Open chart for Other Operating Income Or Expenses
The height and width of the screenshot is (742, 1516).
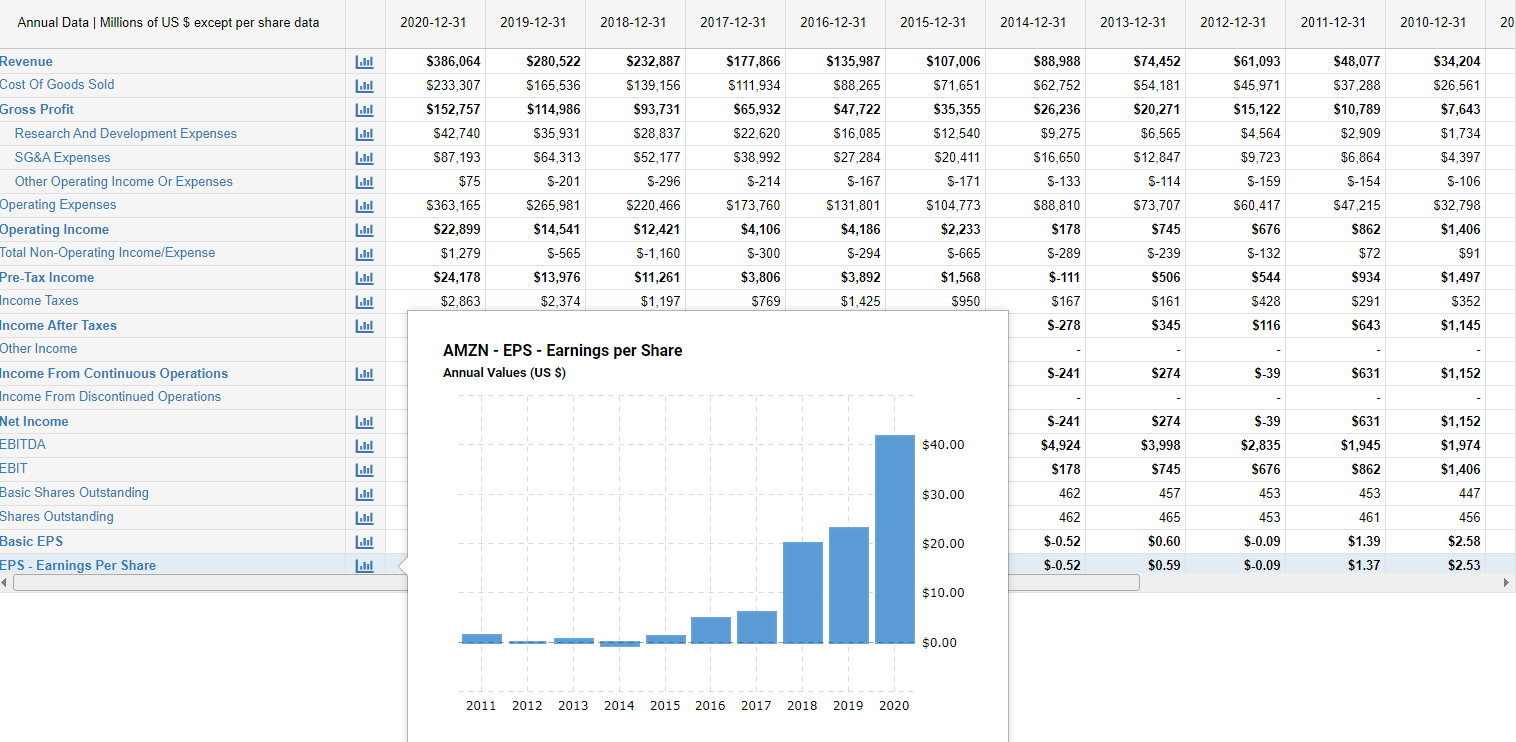(362, 181)
